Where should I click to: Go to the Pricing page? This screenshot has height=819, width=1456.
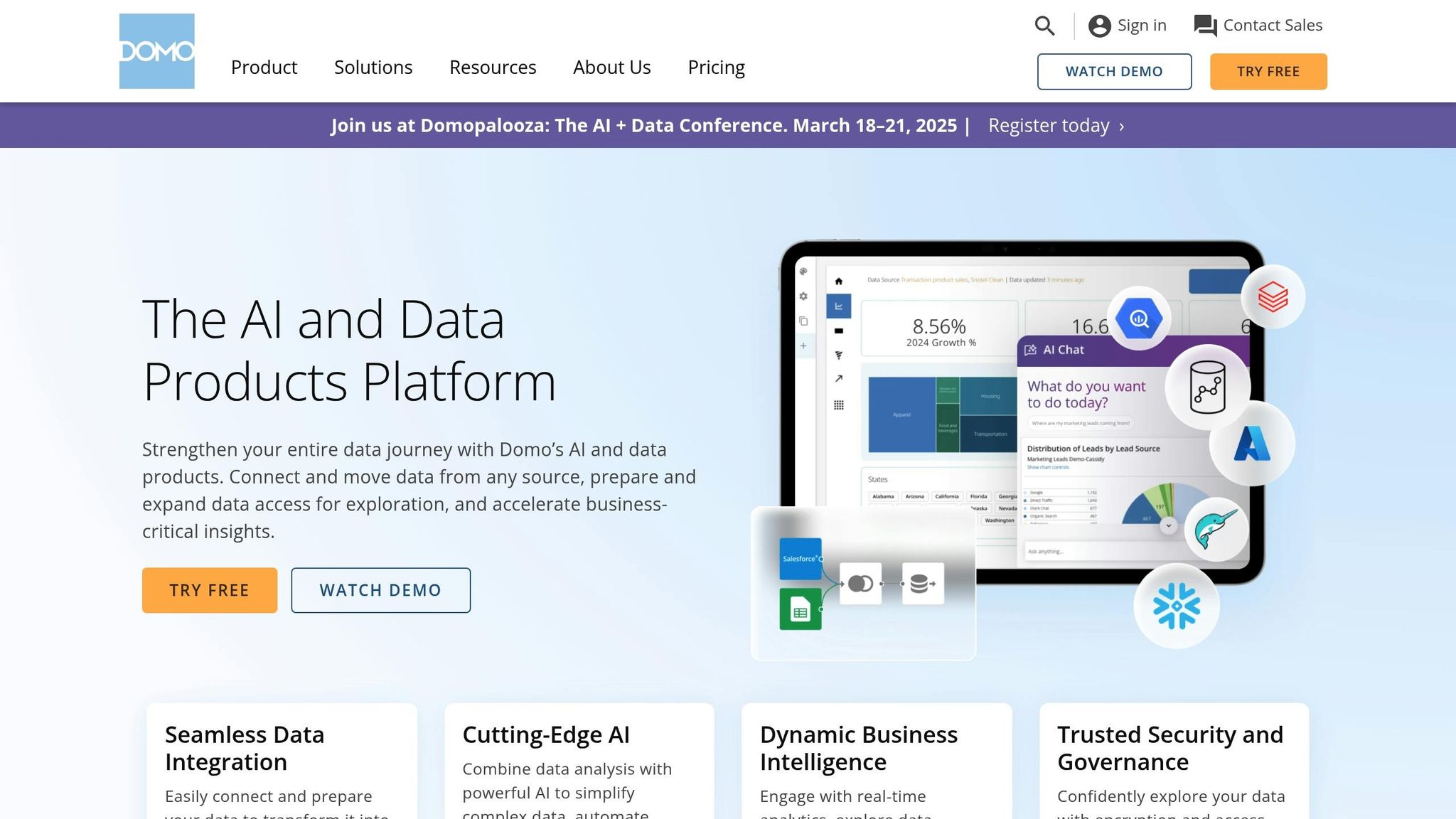[x=716, y=68]
